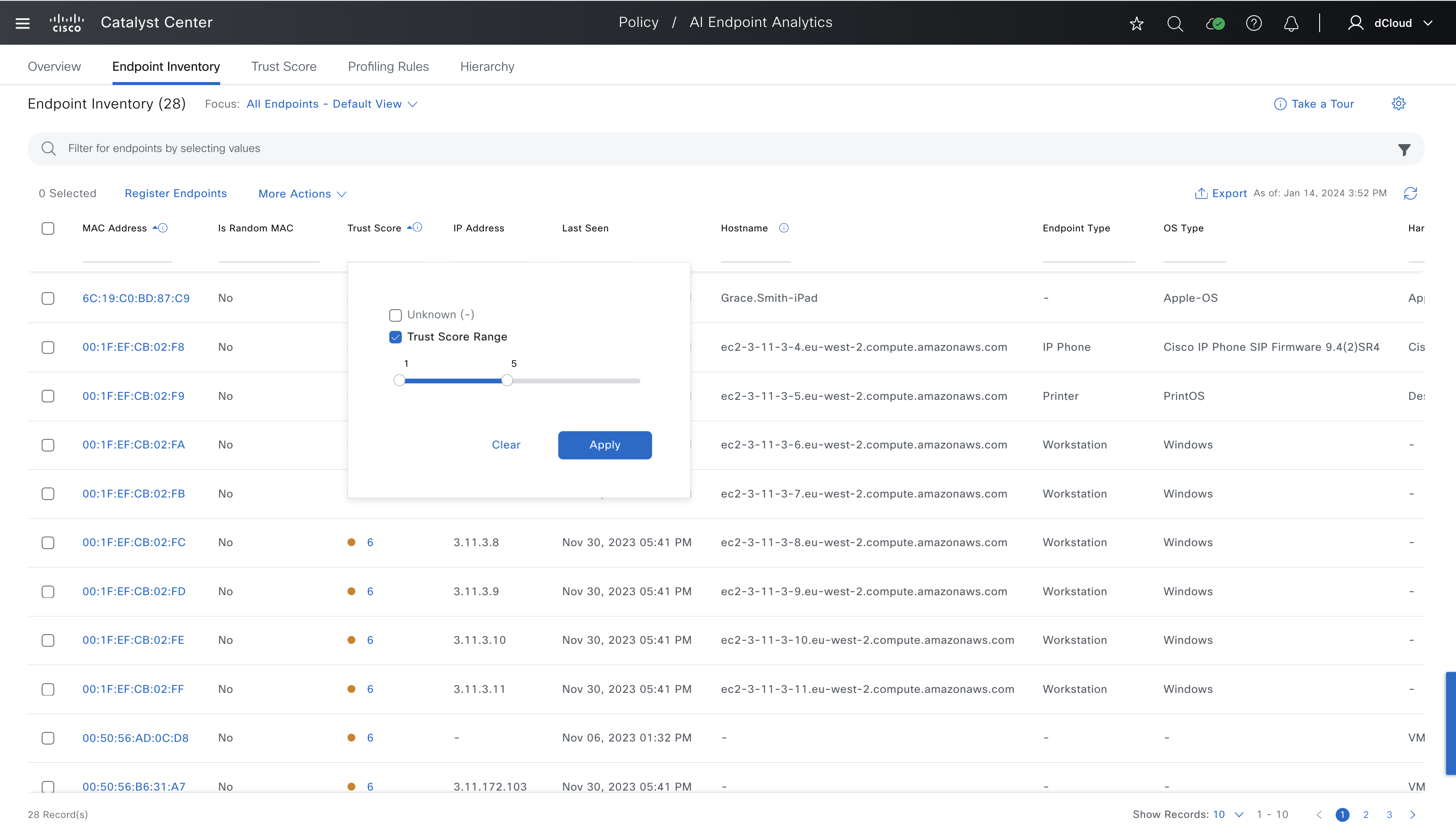This screenshot has height=837, width=1456.
Task: Select row checkbox for 00:1F:EF:CB:02:F8
Action: click(x=48, y=347)
